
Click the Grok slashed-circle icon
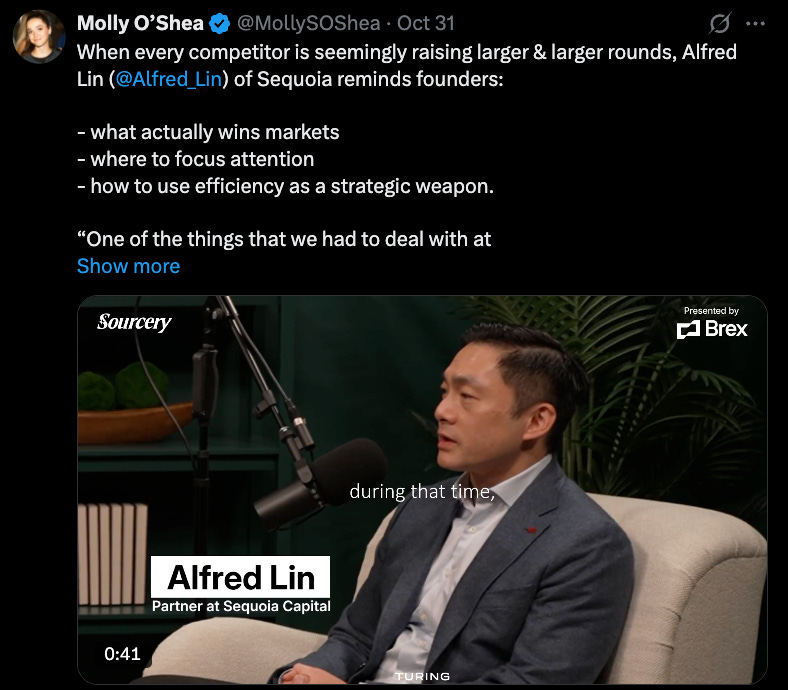(719, 23)
